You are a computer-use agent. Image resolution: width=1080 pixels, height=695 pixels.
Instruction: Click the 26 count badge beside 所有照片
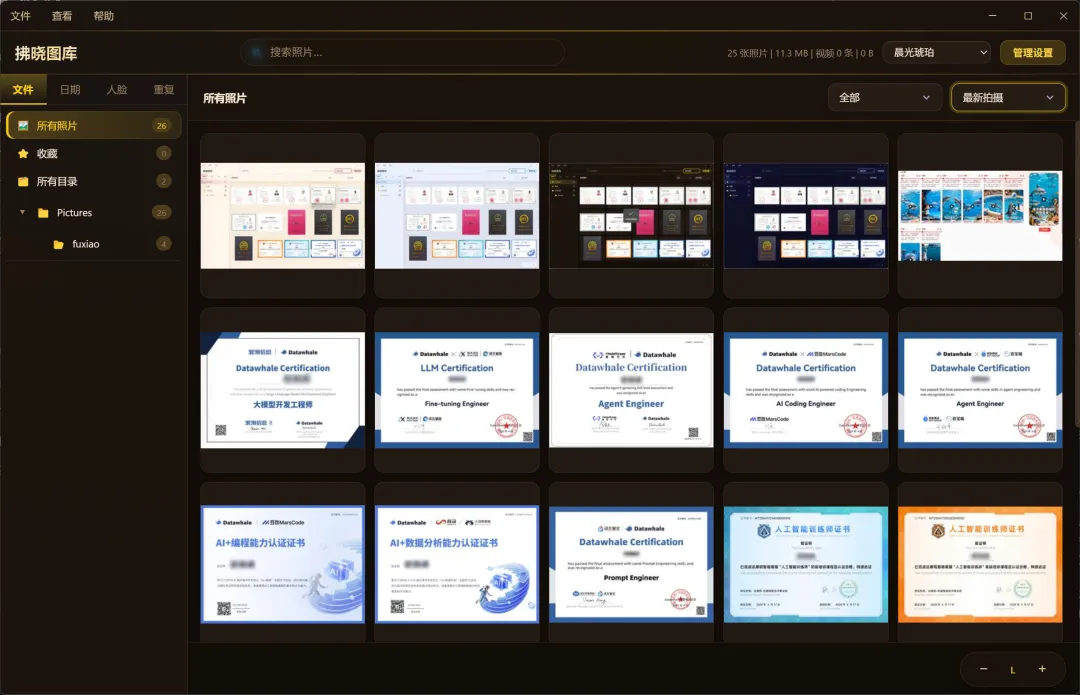pyautogui.click(x=161, y=126)
